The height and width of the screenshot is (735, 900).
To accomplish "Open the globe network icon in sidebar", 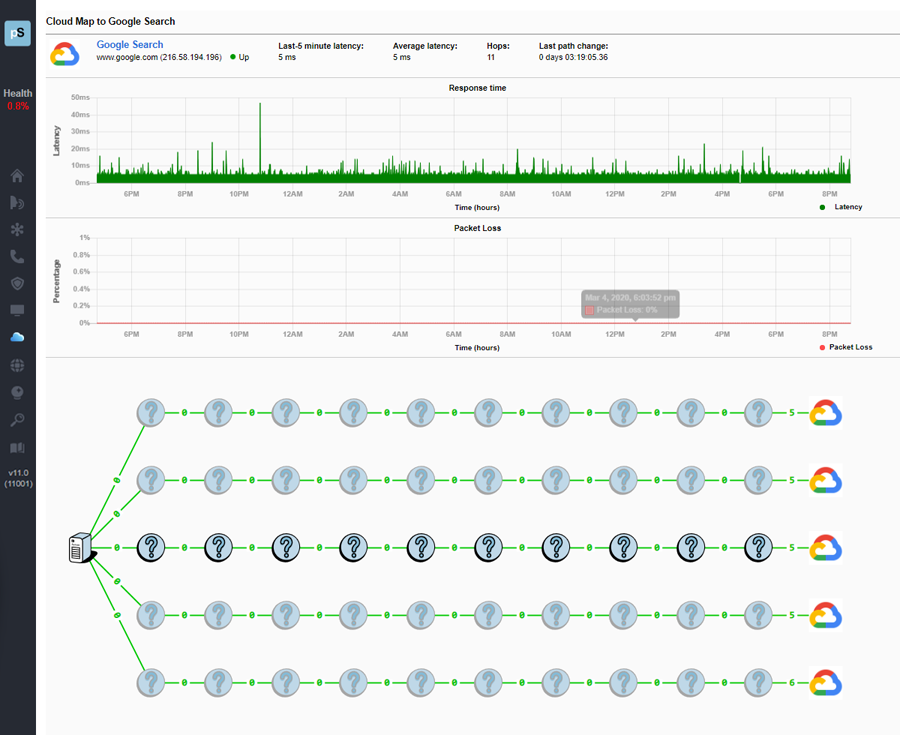I will point(17,365).
